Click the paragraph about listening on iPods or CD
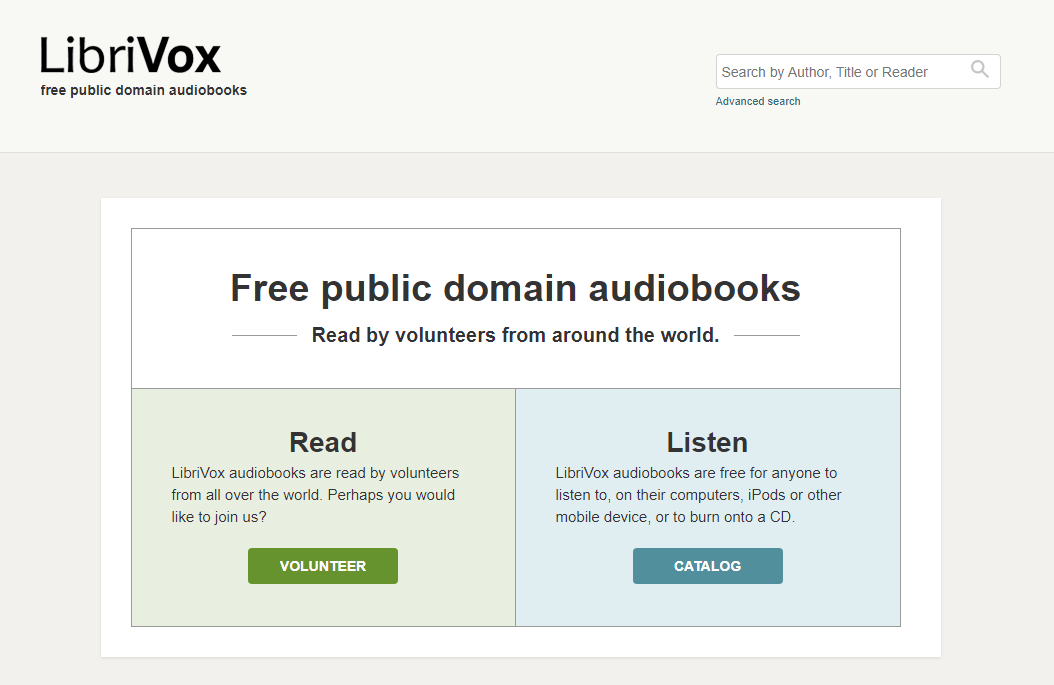Screen dimensions: 1054x685 coord(698,495)
